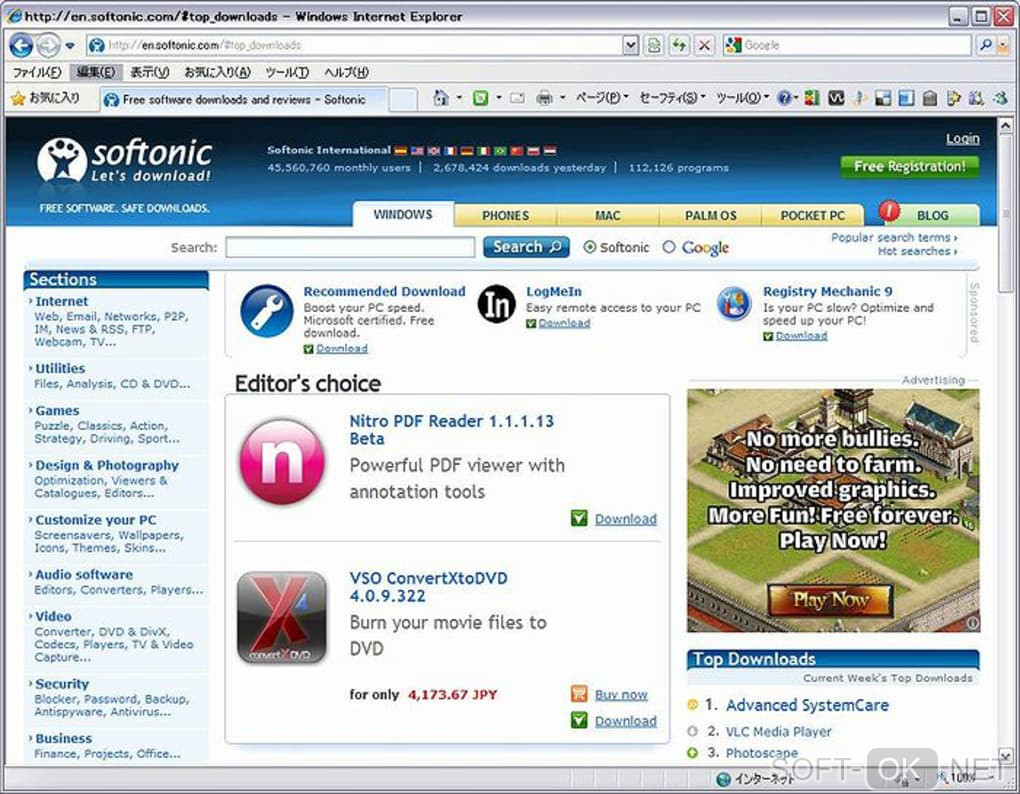
Task: Expand the feeds dropdown arrow
Action: click(499, 98)
